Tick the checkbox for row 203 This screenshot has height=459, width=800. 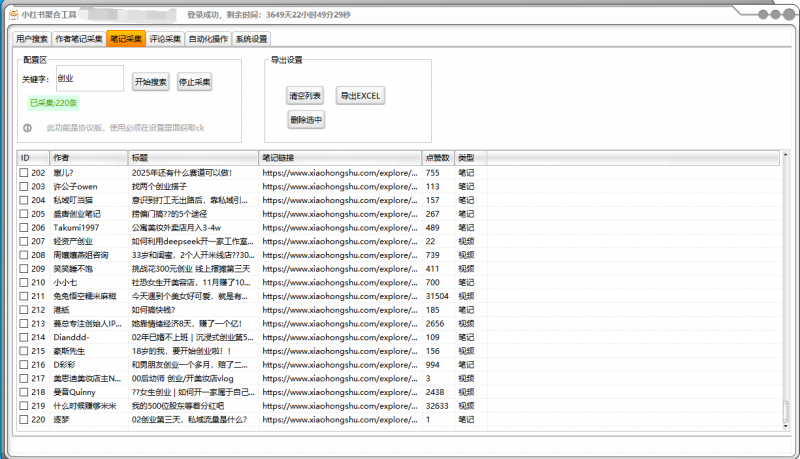tap(24, 187)
